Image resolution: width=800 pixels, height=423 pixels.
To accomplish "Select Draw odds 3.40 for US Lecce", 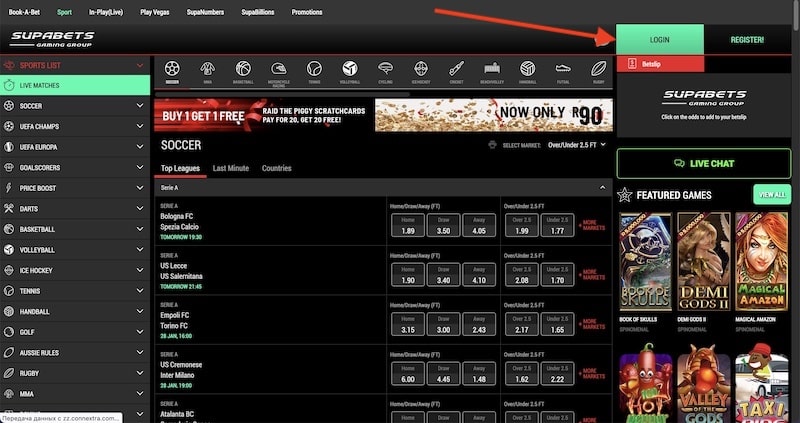I will [443, 275].
